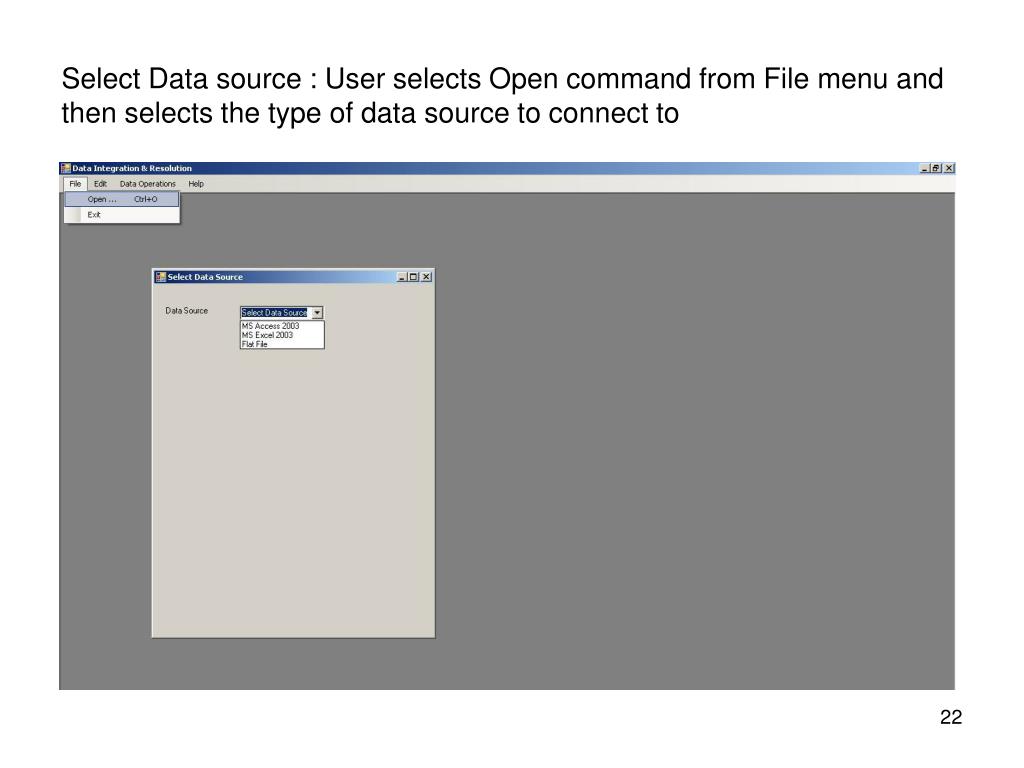Open the Help menu

196,184
